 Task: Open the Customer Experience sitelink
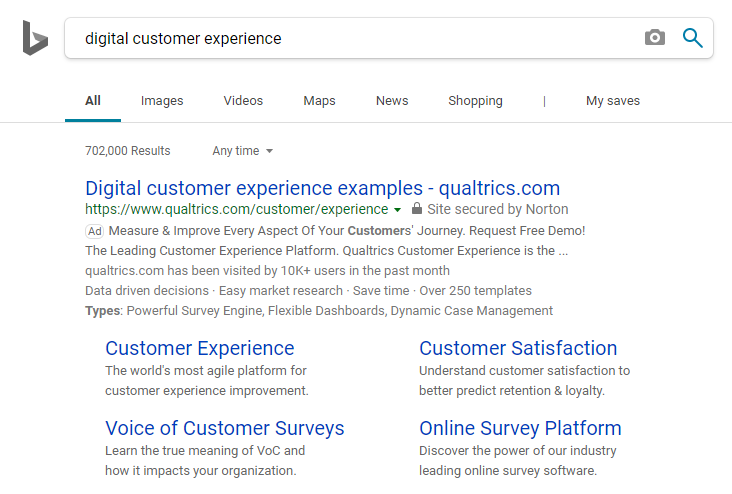[199, 348]
